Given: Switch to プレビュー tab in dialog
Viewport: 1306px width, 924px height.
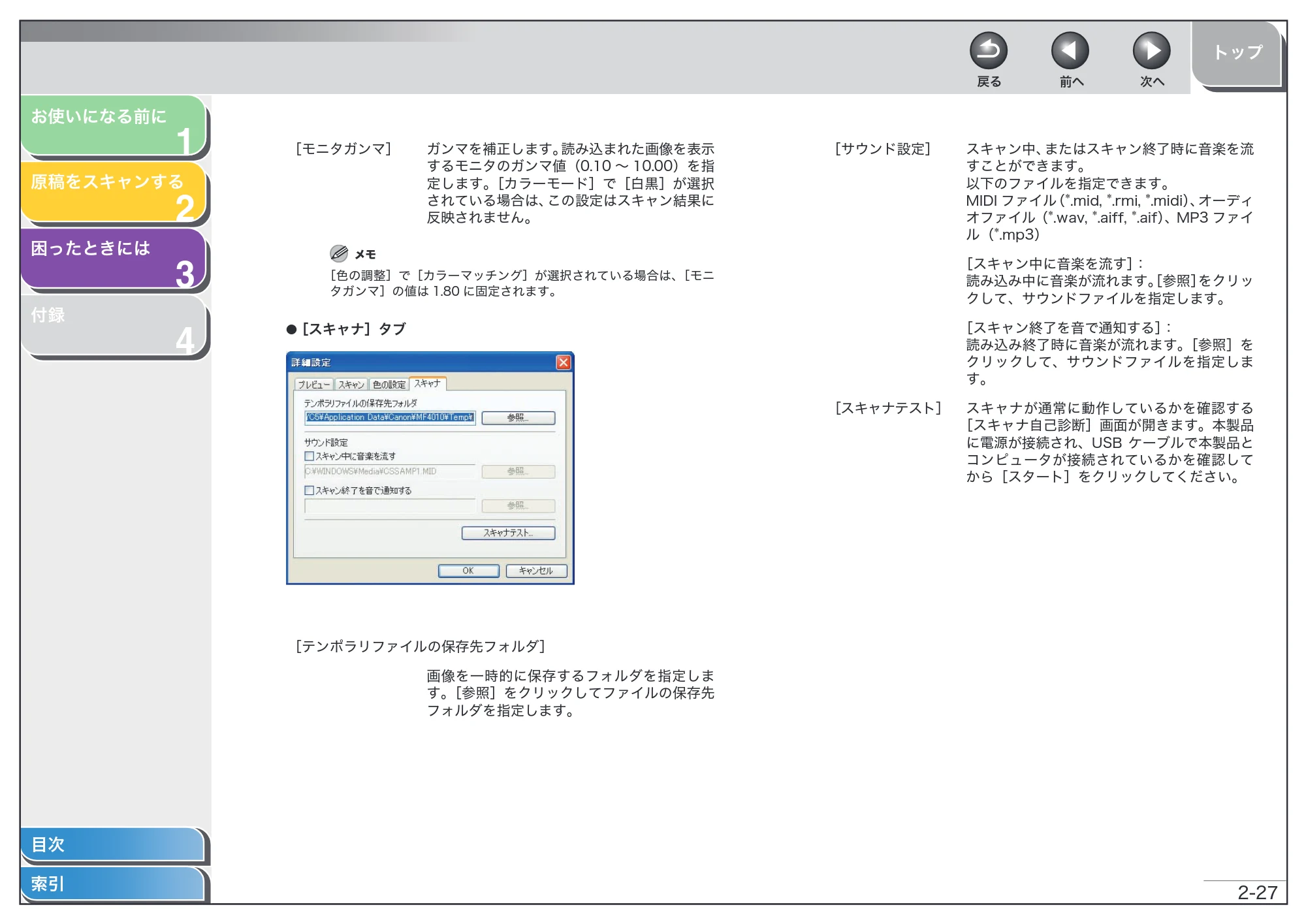Looking at the screenshot, I should pos(314,385).
